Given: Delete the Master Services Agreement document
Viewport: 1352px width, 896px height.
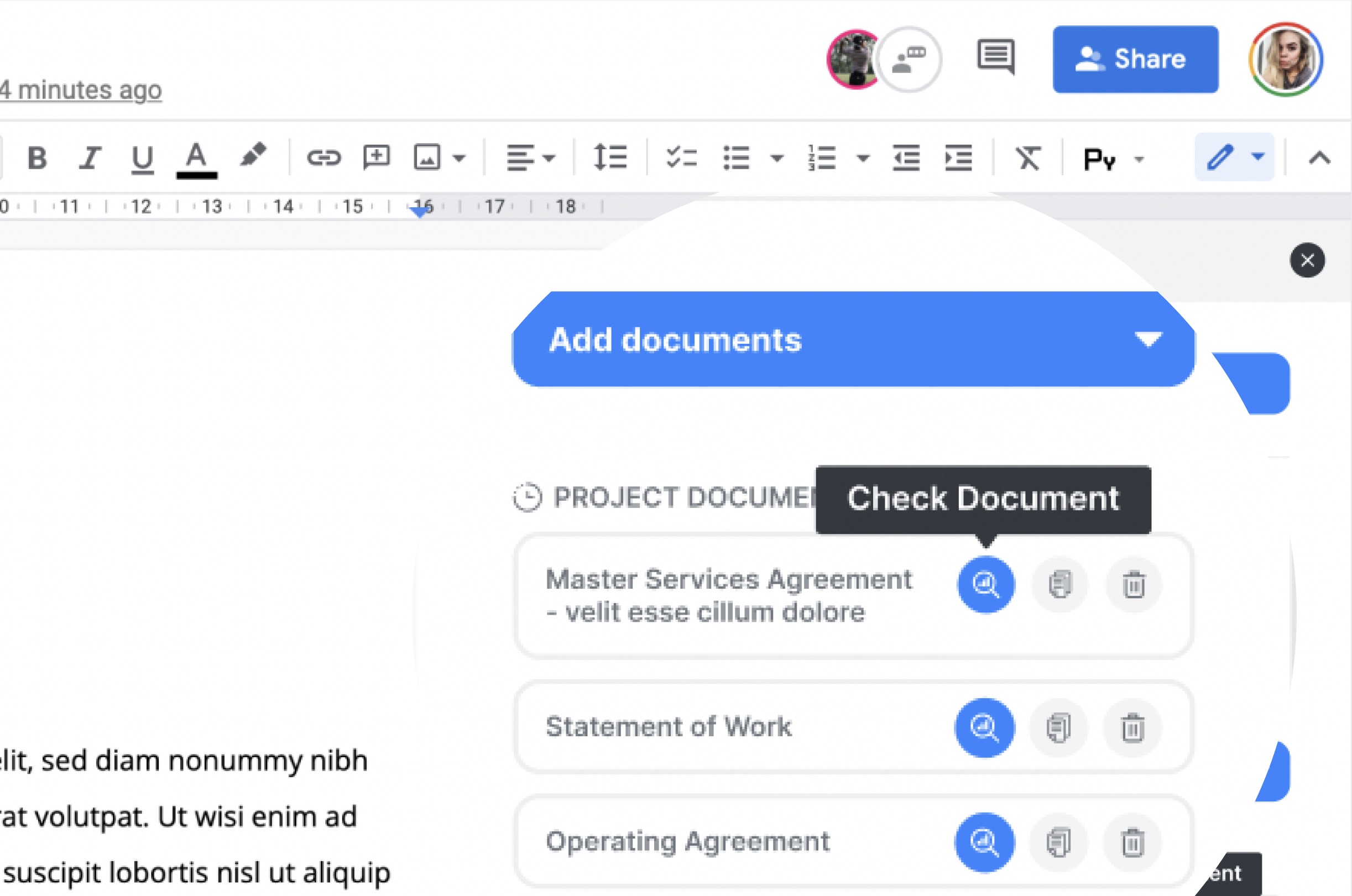Looking at the screenshot, I should coord(1133,584).
